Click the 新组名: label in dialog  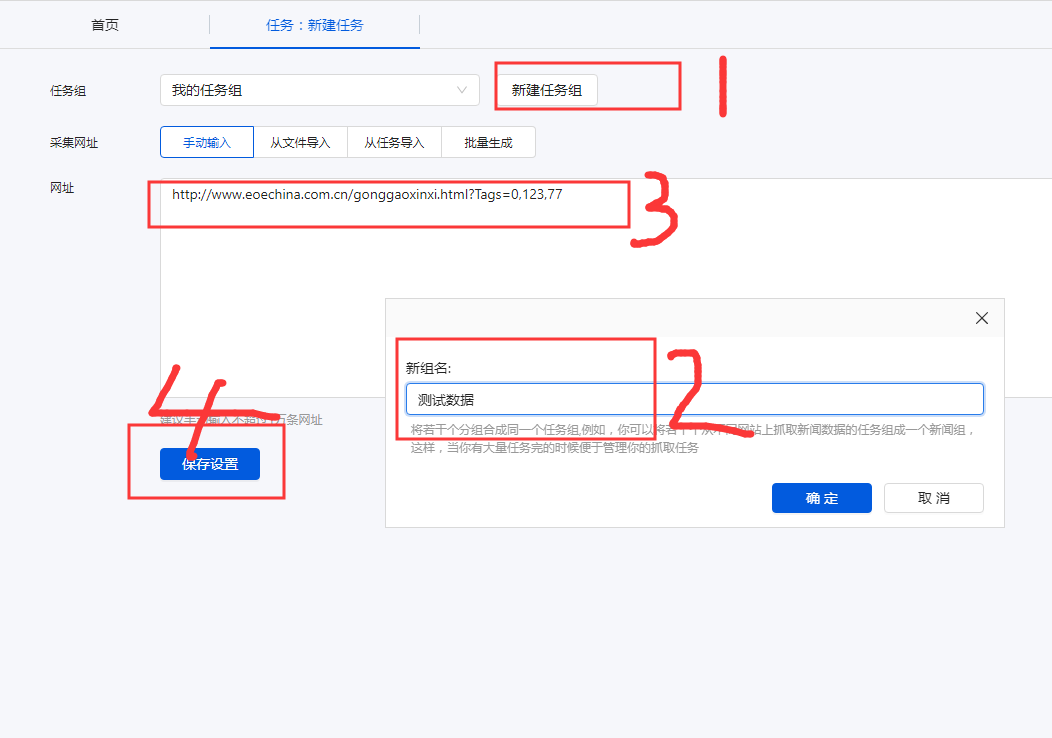pos(428,368)
